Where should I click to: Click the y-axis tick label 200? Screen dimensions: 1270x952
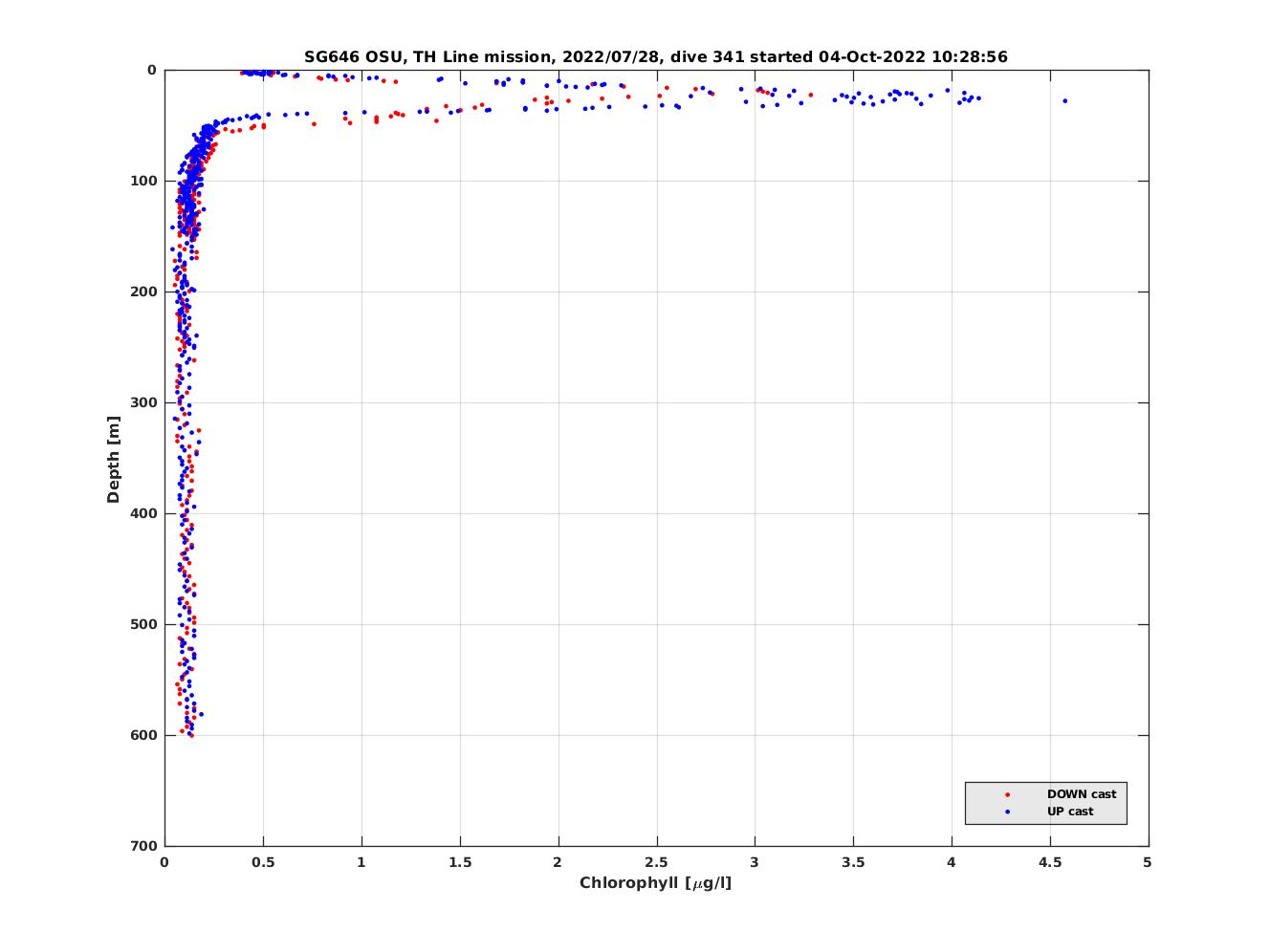tap(144, 292)
